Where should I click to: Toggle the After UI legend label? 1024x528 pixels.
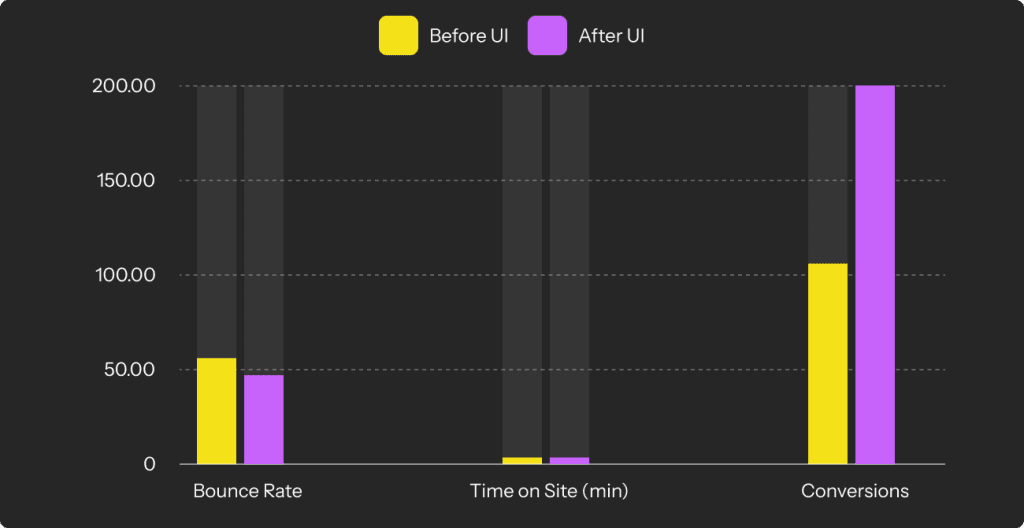pyautogui.click(x=611, y=37)
